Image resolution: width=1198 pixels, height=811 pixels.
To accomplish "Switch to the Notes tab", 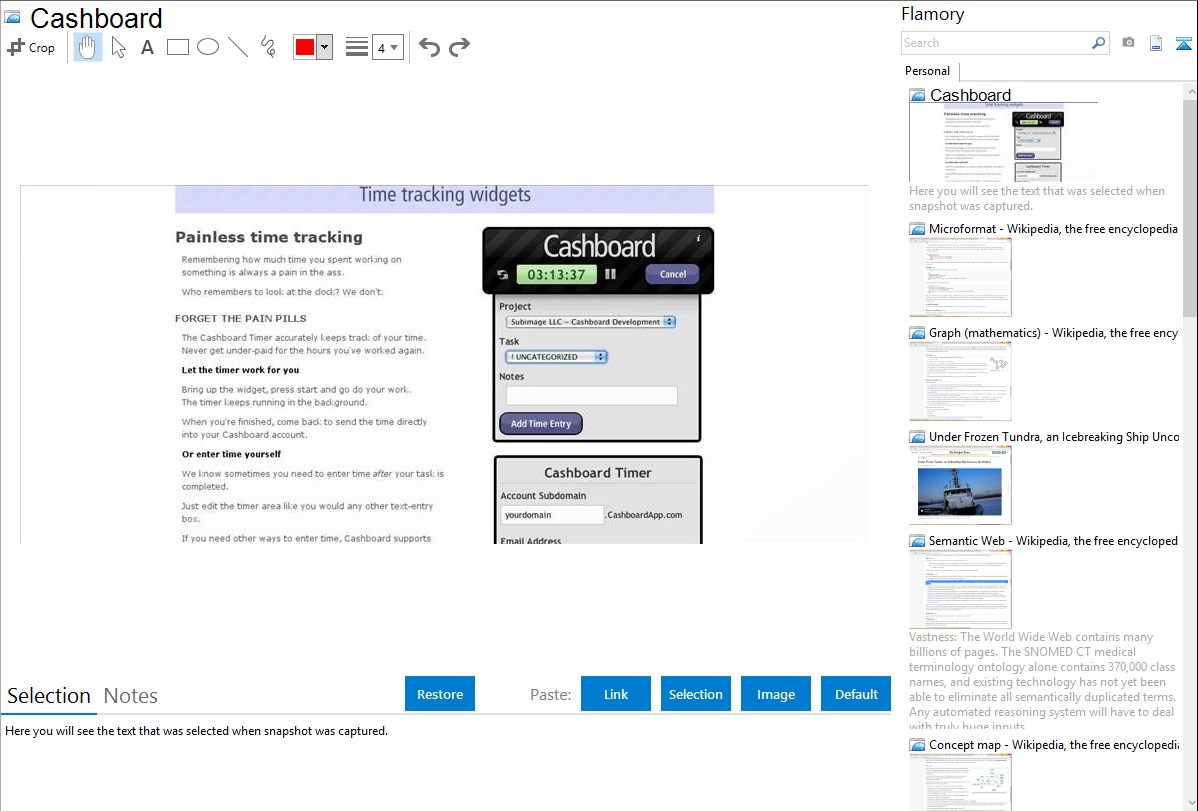I will pos(131,696).
